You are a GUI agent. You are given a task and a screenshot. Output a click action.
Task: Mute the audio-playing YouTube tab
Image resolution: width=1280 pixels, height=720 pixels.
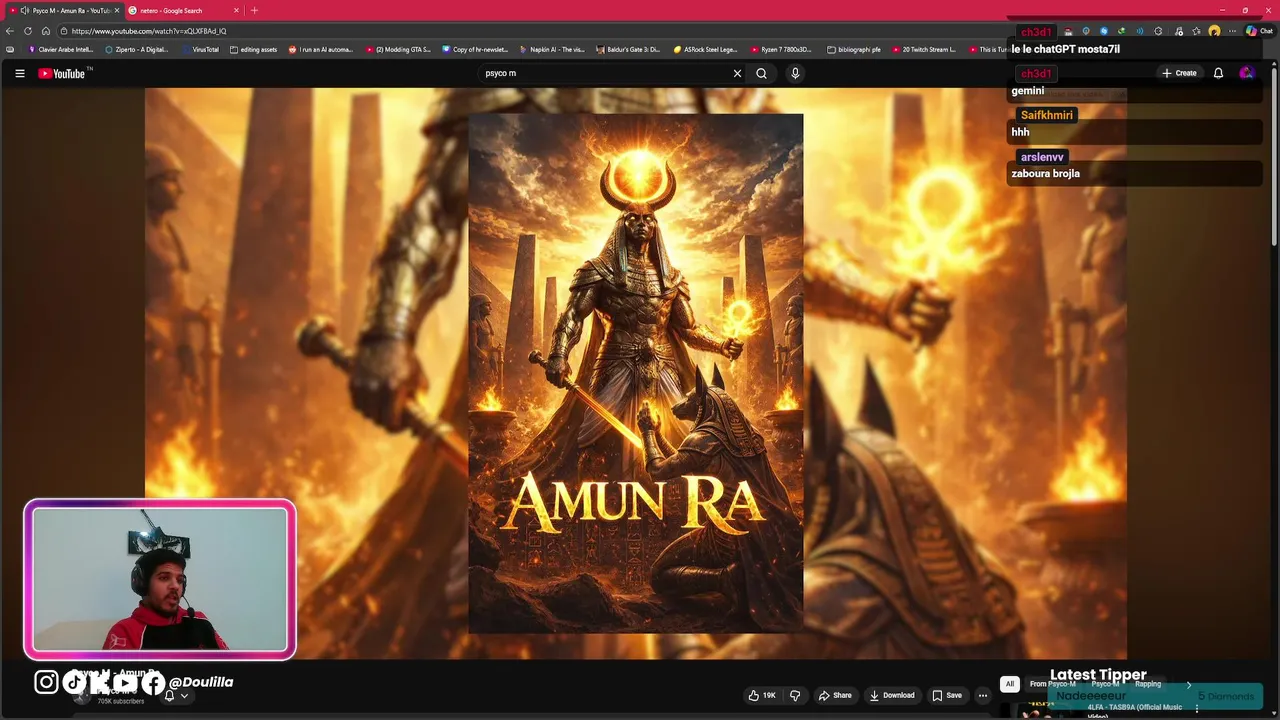click(24, 10)
